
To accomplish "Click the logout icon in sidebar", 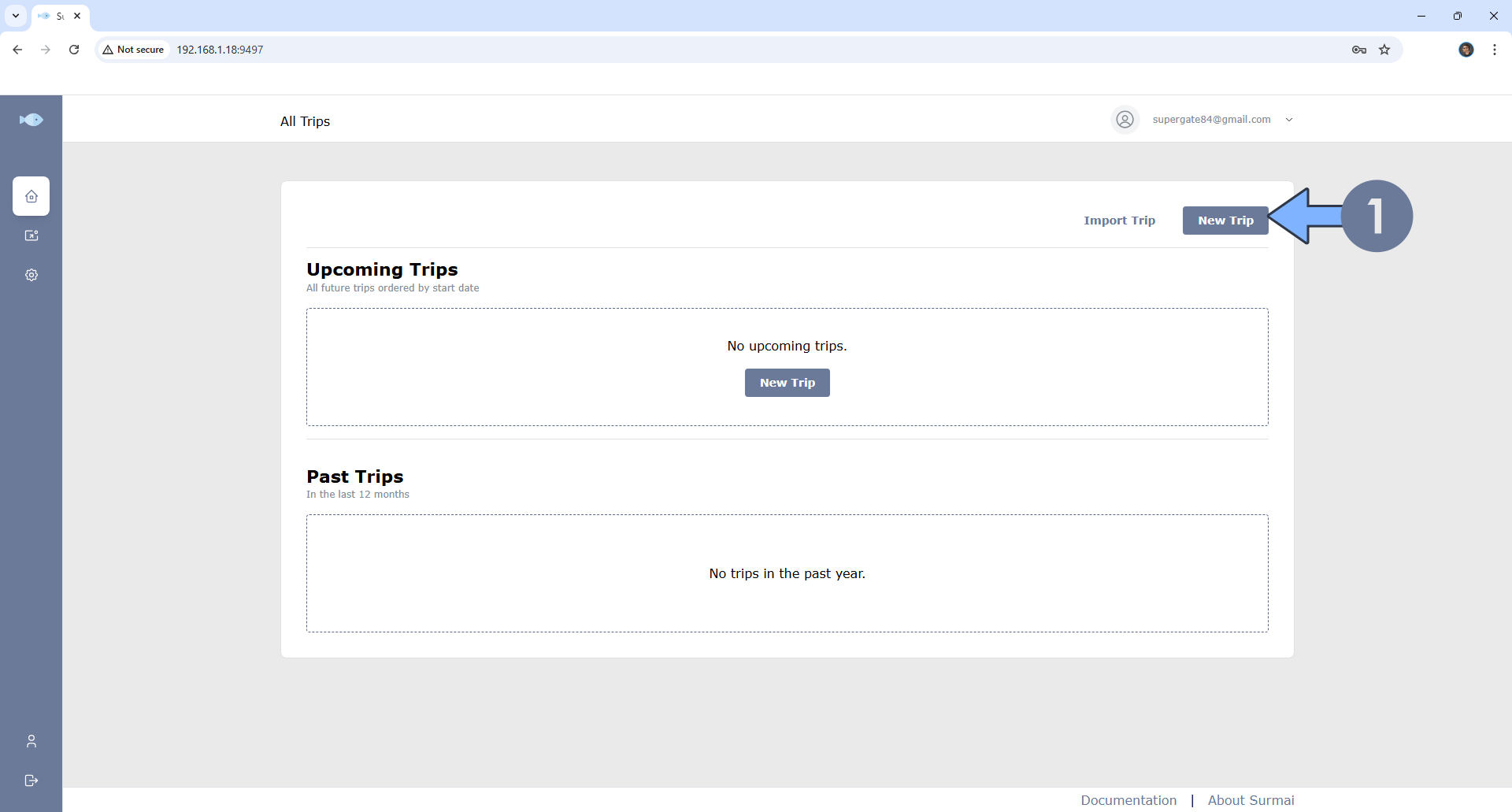I will [31, 780].
